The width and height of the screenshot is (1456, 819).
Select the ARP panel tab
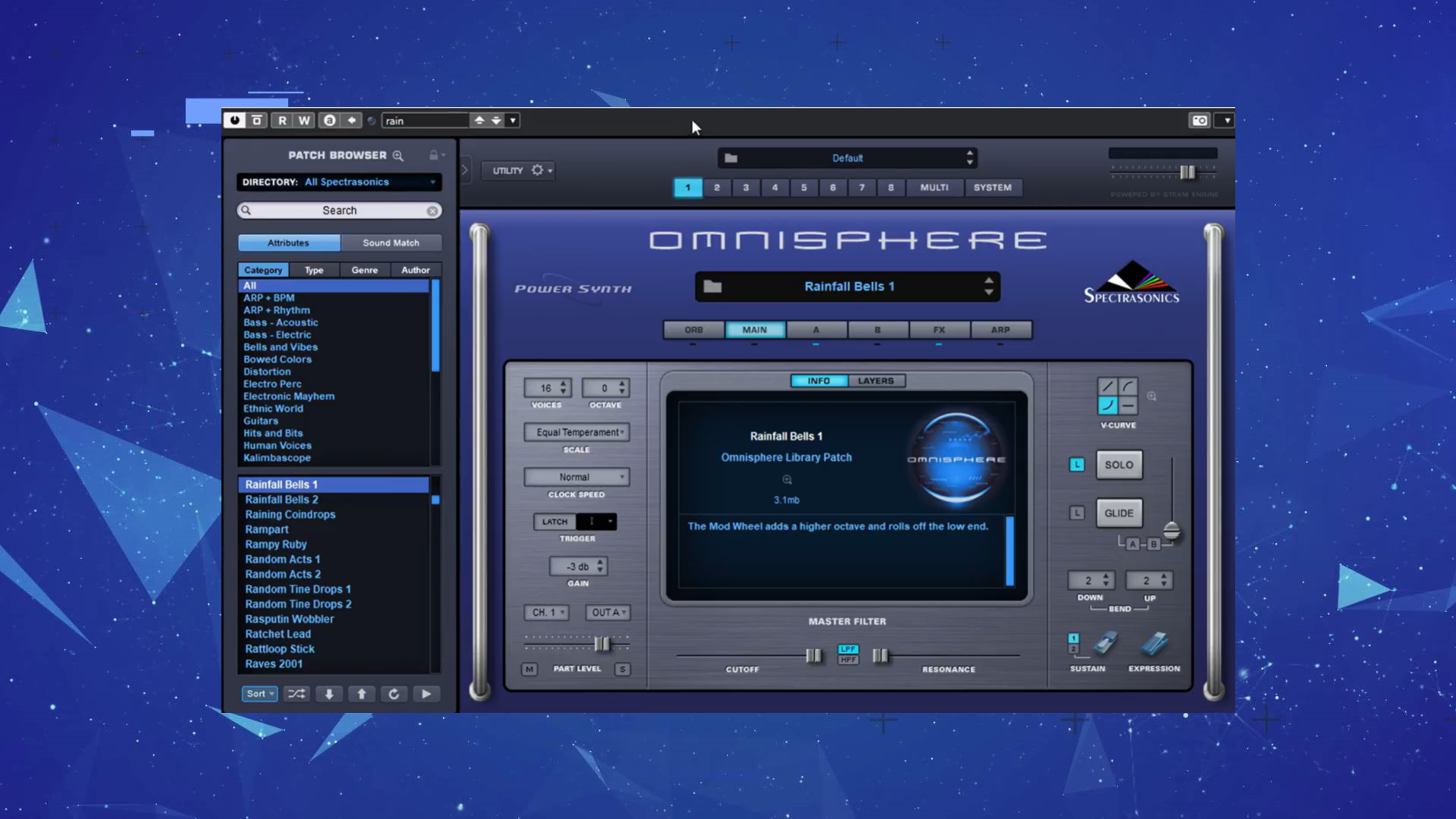(1000, 329)
